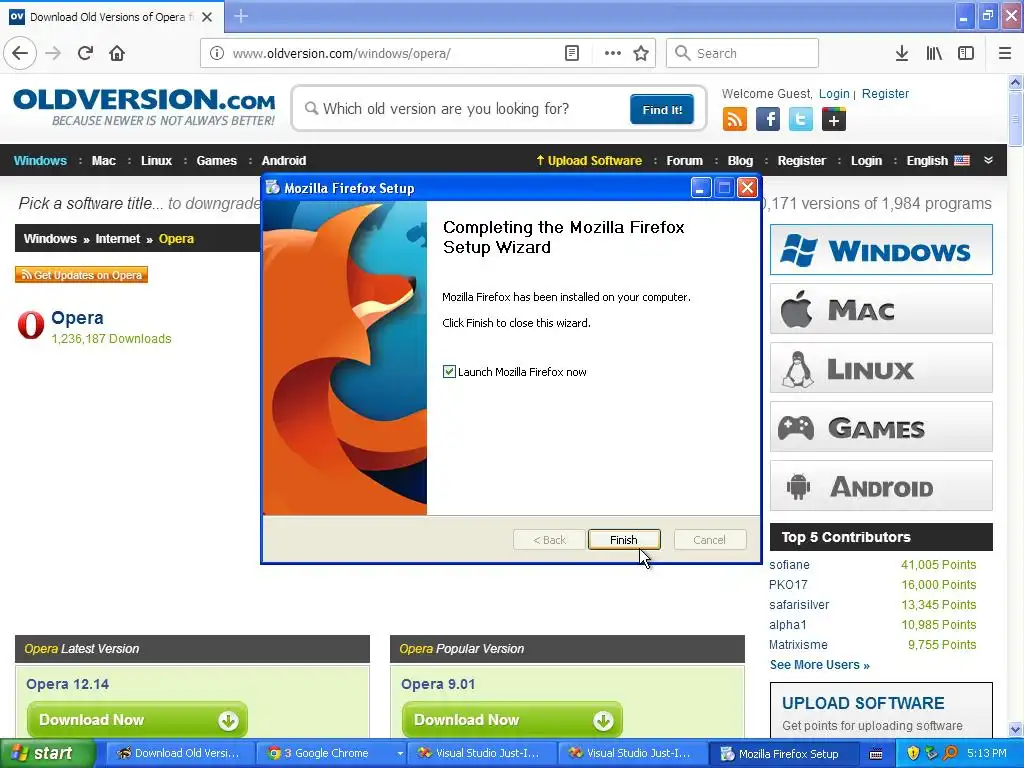This screenshot has height=768, width=1024.
Task: Follow the Register link beside Welcome Guest
Action: tap(885, 93)
